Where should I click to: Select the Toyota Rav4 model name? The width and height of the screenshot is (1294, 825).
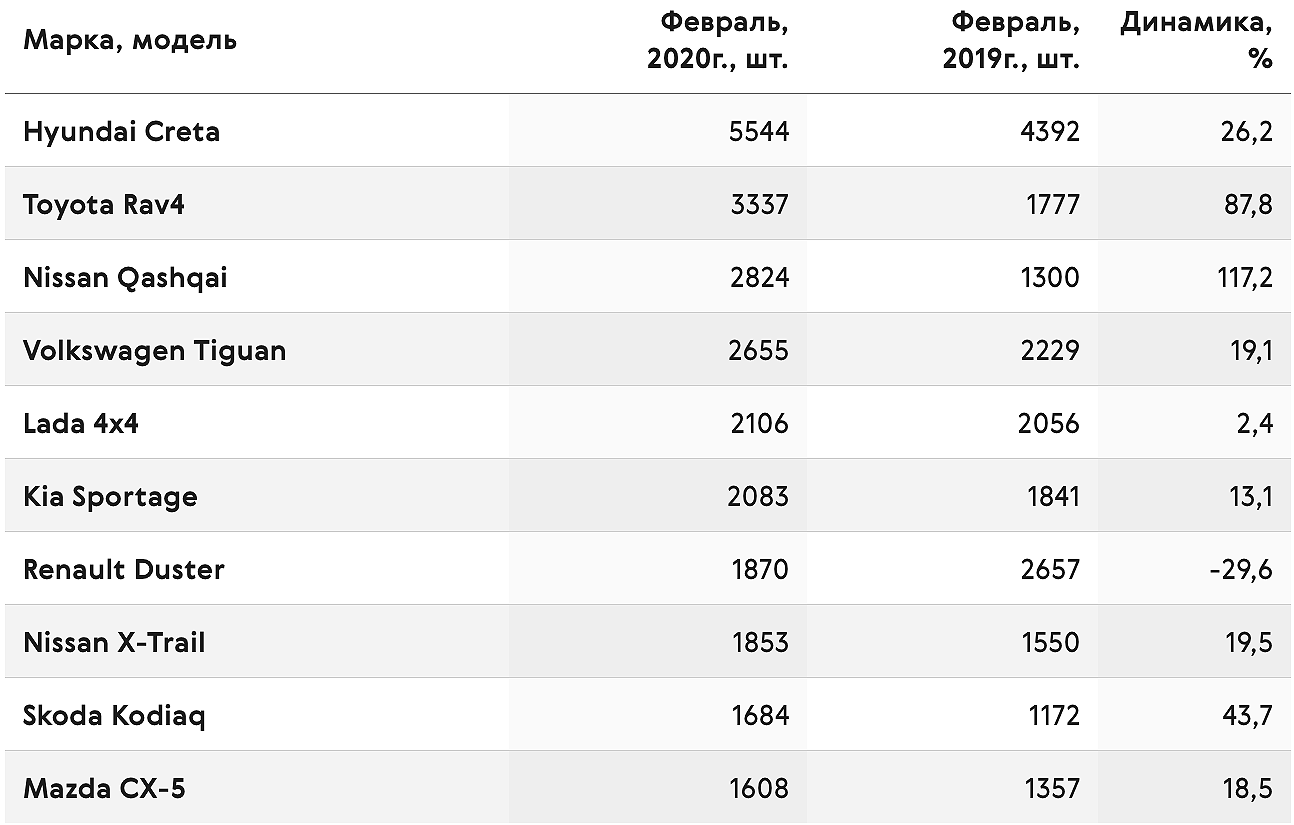[x=104, y=204]
